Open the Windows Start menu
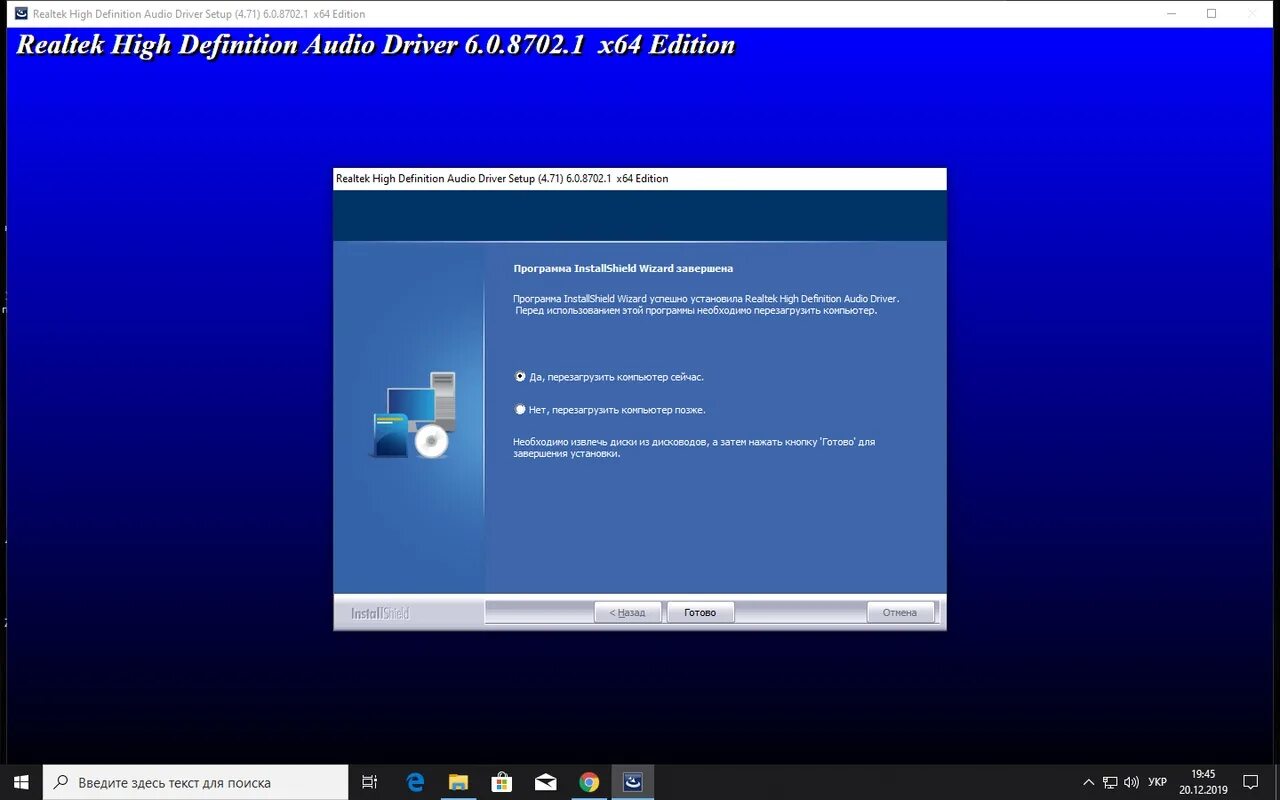Viewport: 1280px width, 800px height. [x=21, y=782]
